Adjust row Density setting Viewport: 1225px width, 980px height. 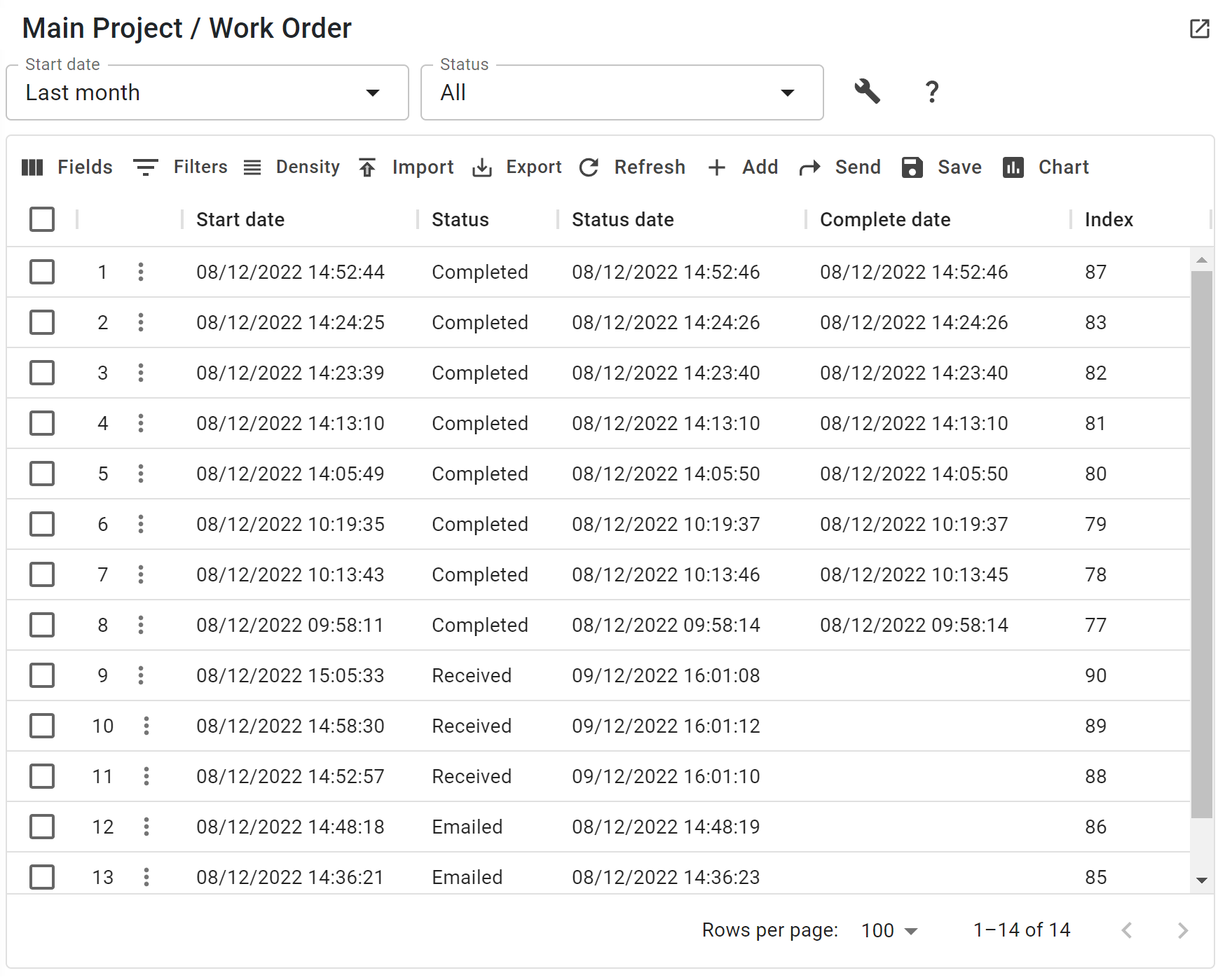pos(252,167)
